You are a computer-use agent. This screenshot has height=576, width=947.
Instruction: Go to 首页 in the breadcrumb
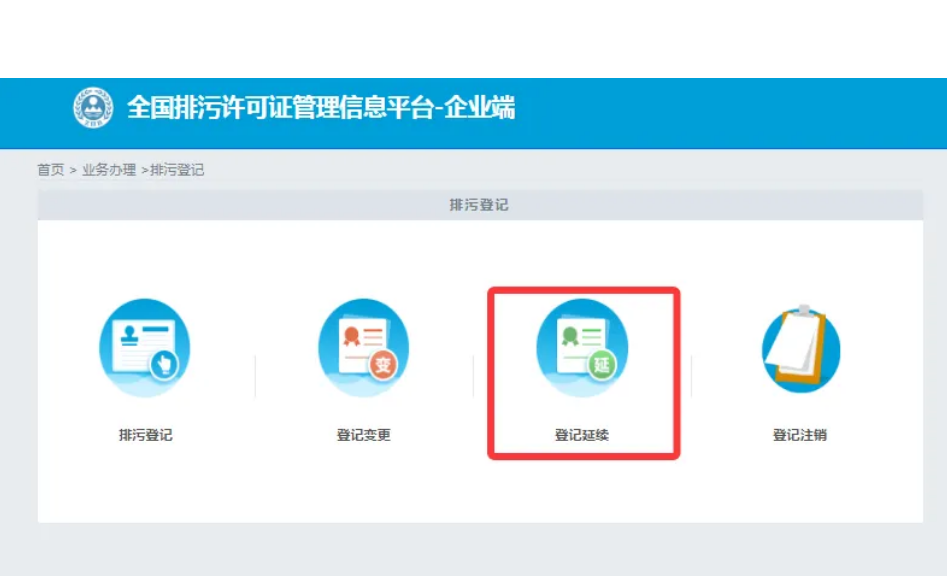point(51,170)
